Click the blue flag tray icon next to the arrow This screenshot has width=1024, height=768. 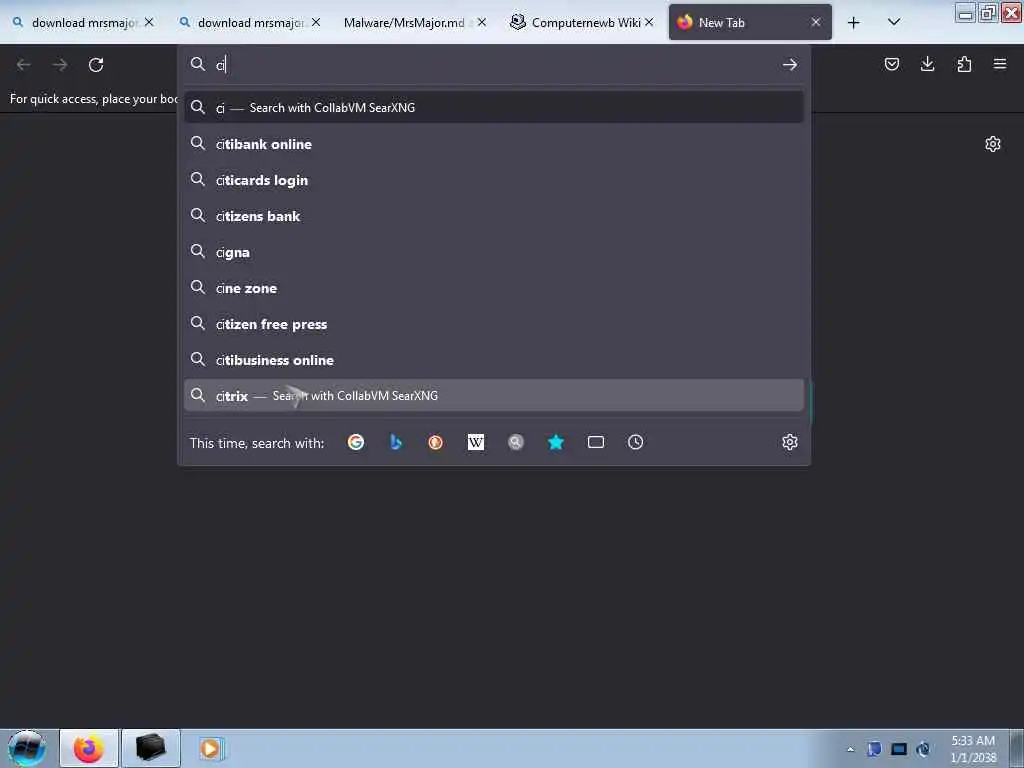pos(874,749)
